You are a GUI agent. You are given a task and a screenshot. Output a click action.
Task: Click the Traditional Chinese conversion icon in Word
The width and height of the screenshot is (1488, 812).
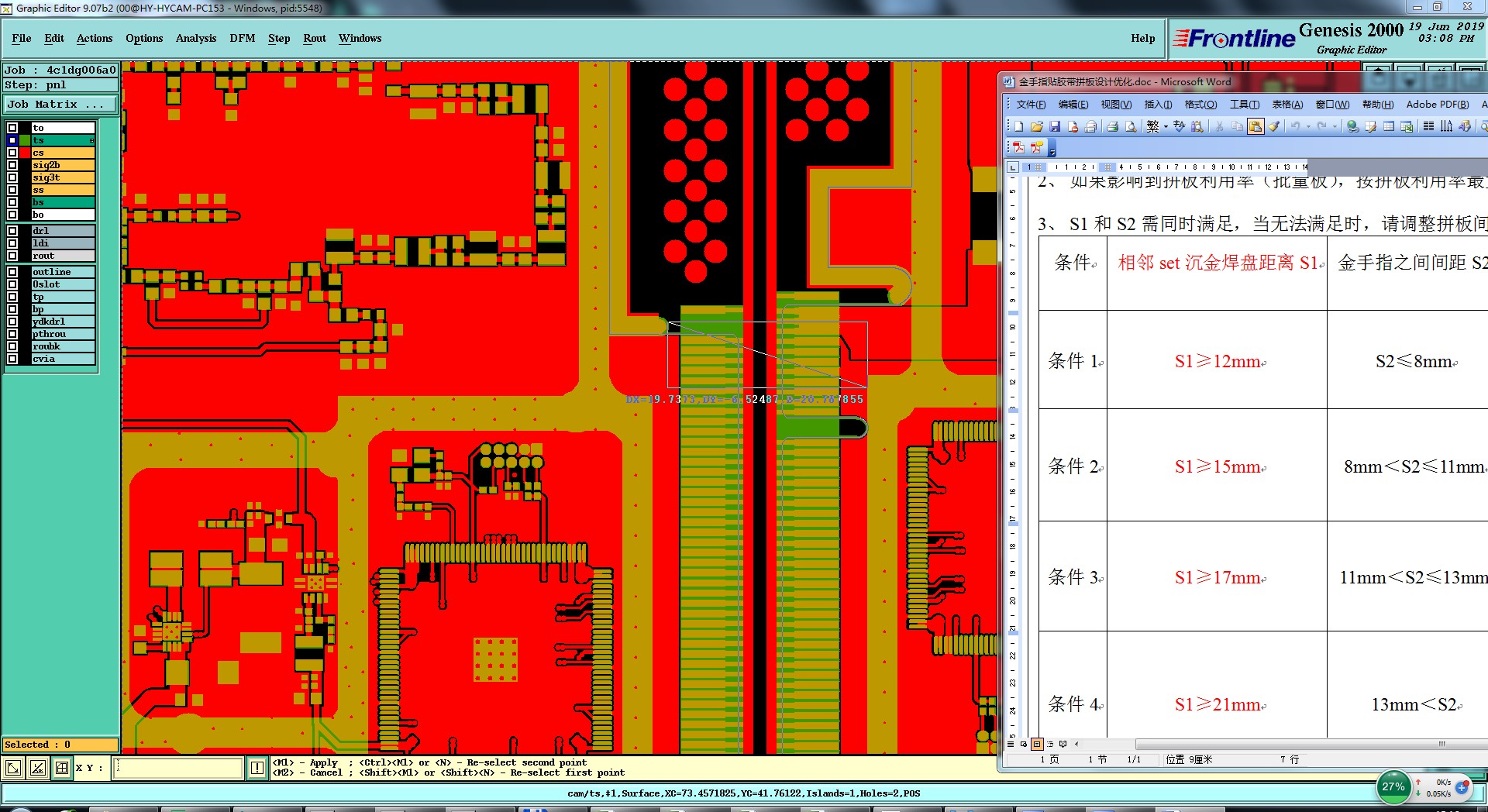[x=1153, y=126]
